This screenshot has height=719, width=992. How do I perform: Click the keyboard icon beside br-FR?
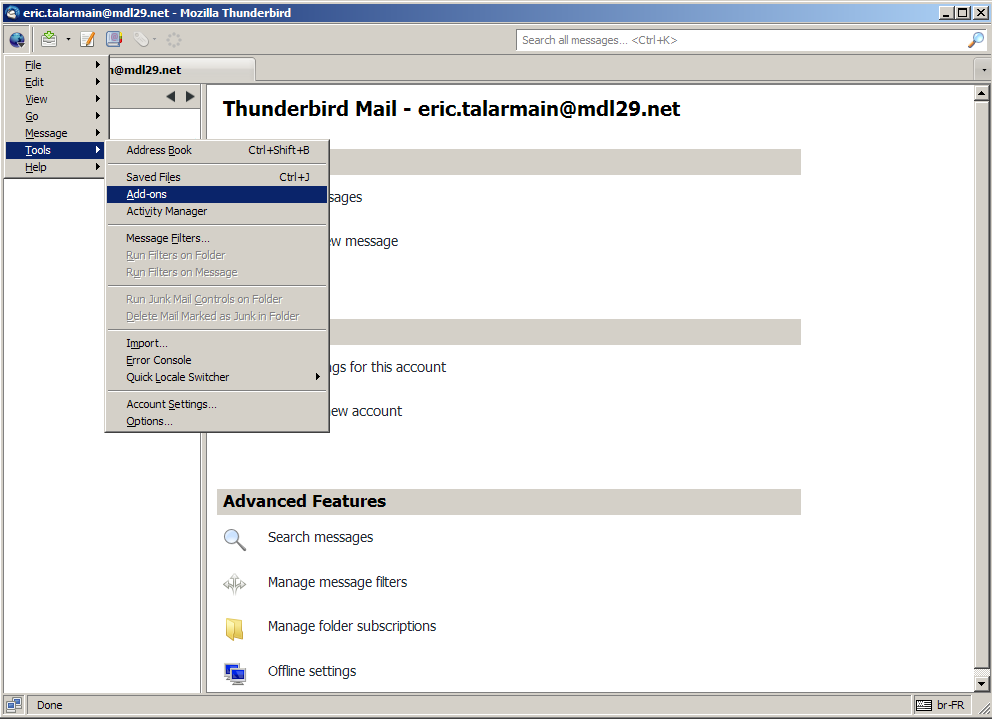[x=924, y=705]
